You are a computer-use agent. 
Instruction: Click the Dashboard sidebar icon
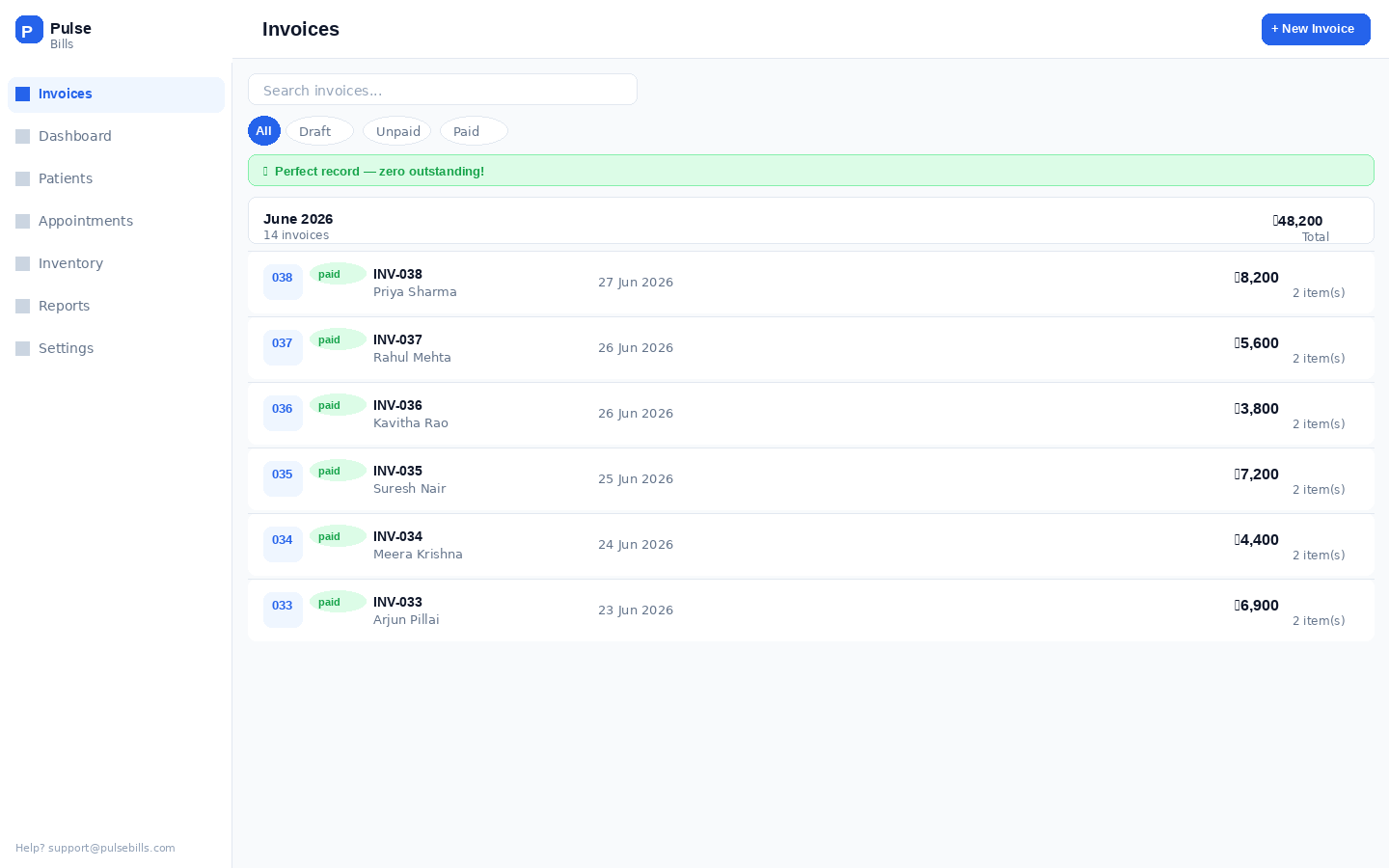(23, 137)
